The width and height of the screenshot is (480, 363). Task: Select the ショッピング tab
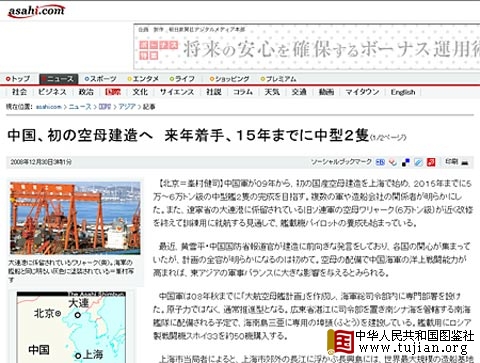[x=229, y=79]
